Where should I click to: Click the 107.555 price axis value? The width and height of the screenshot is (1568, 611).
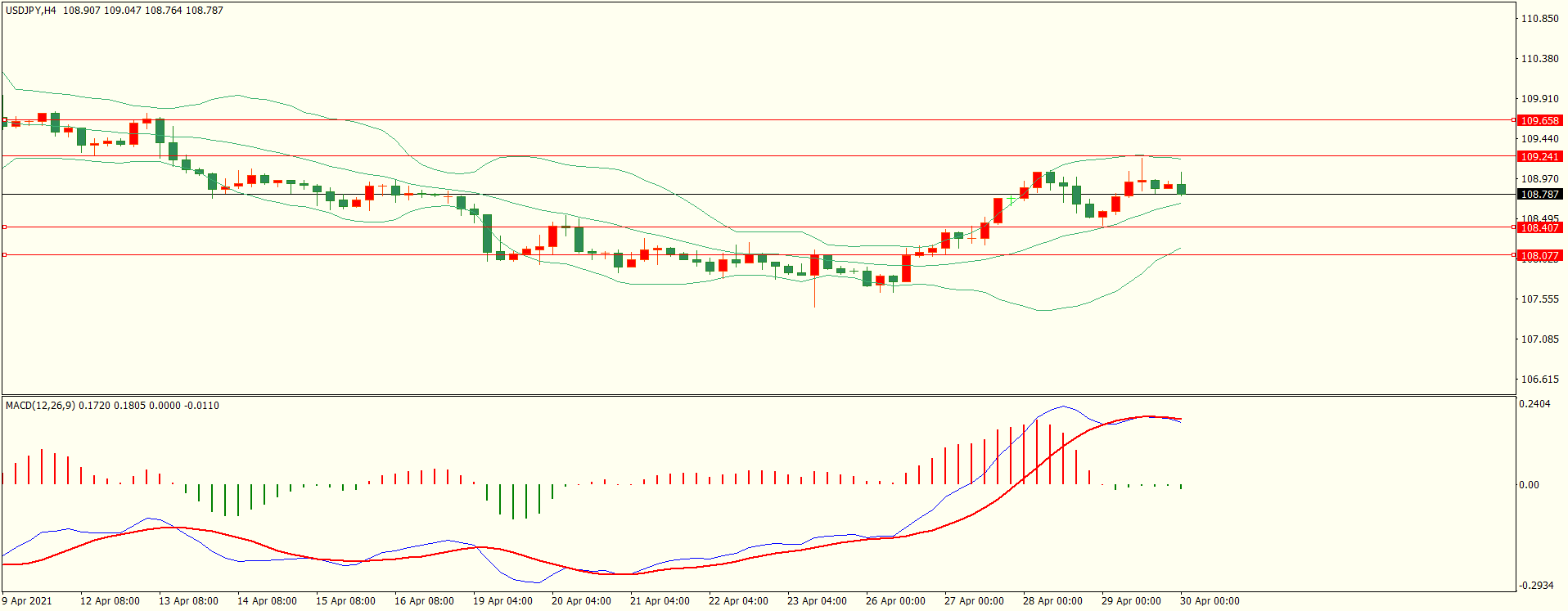pyautogui.click(x=1539, y=299)
